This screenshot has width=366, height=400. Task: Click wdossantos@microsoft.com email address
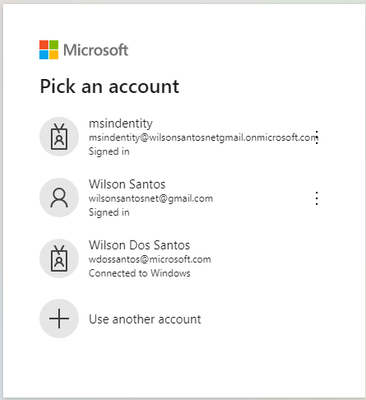click(150, 259)
